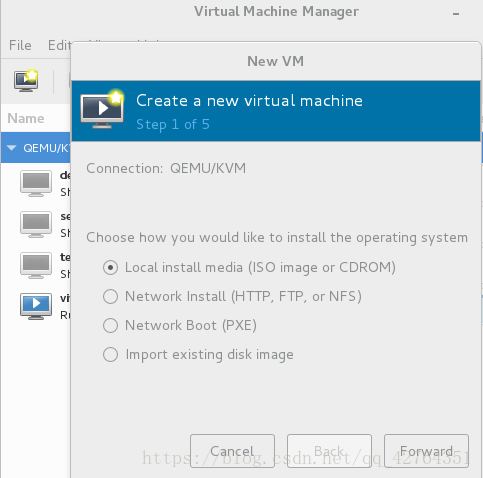Select the first shut-off VM monitor icon
The image size is (483, 478).
(36, 183)
